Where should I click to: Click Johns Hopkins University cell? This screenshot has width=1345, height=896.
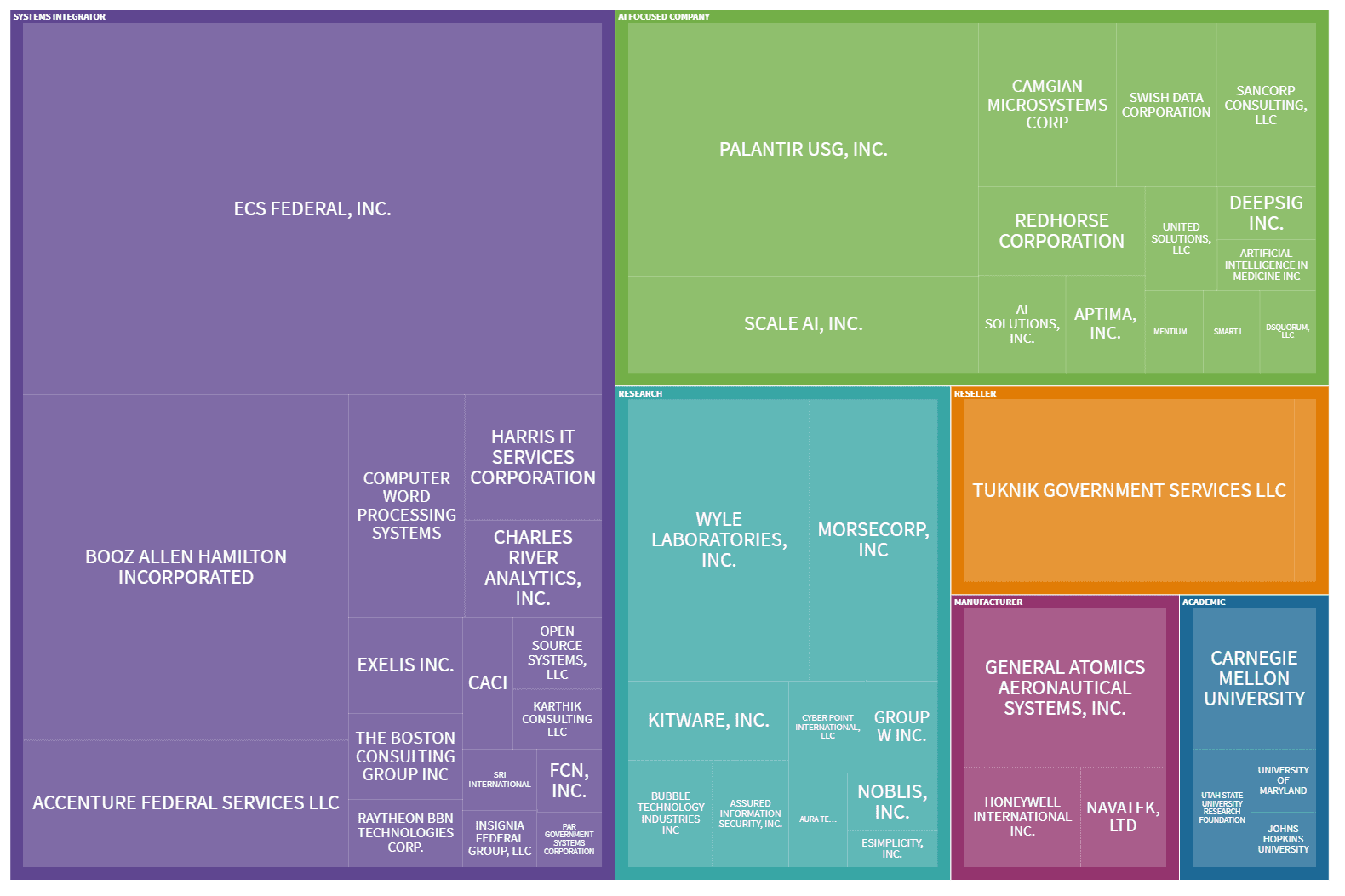1283,839
